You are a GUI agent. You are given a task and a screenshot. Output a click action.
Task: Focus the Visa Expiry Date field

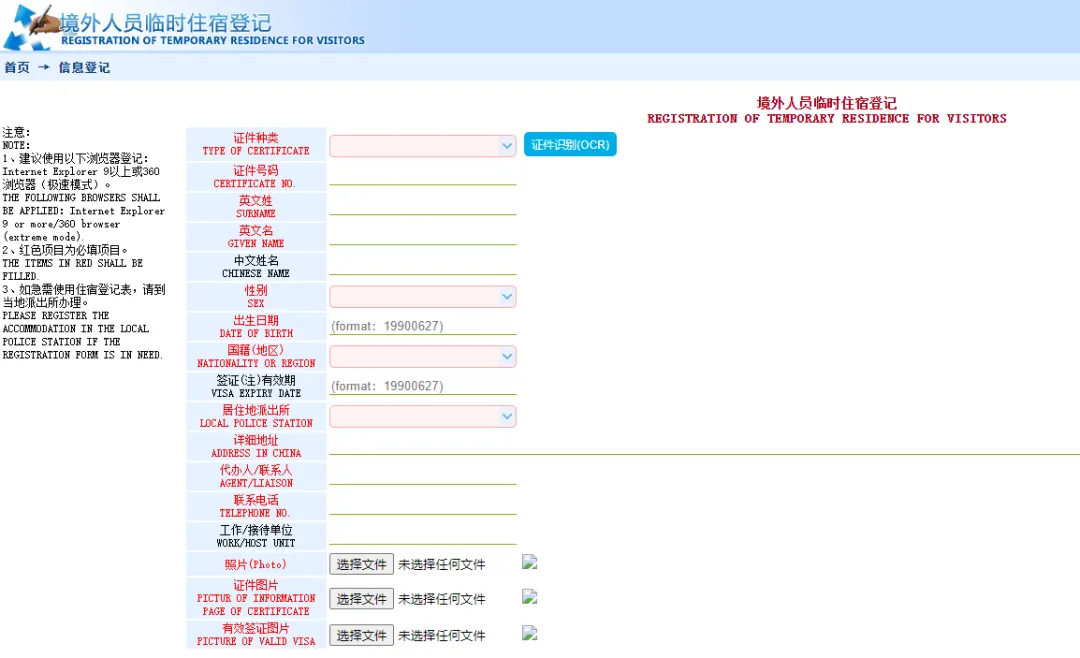point(423,386)
